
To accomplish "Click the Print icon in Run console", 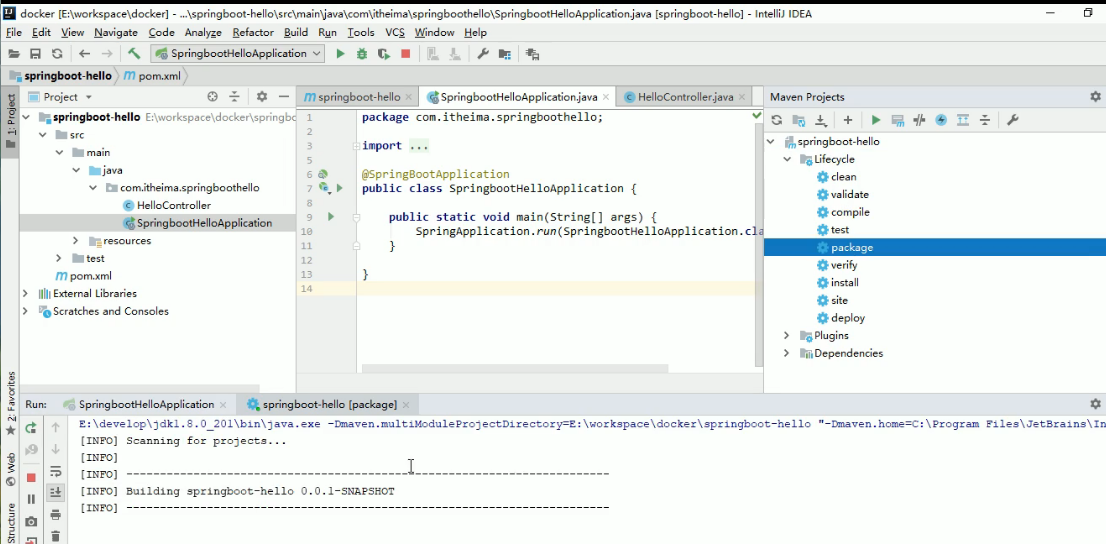I will coord(56,515).
